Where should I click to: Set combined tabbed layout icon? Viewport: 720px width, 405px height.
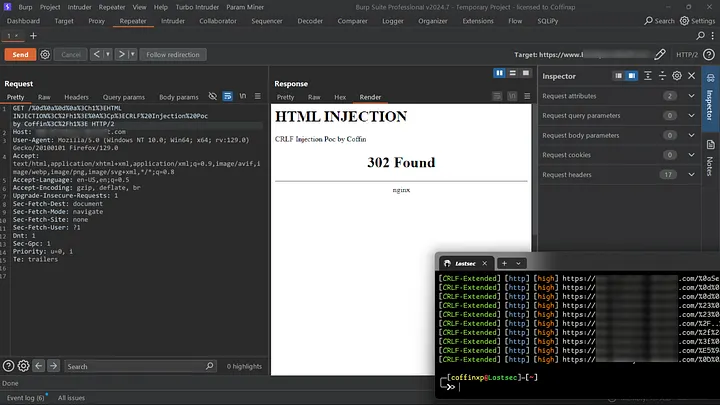tap(526, 73)
